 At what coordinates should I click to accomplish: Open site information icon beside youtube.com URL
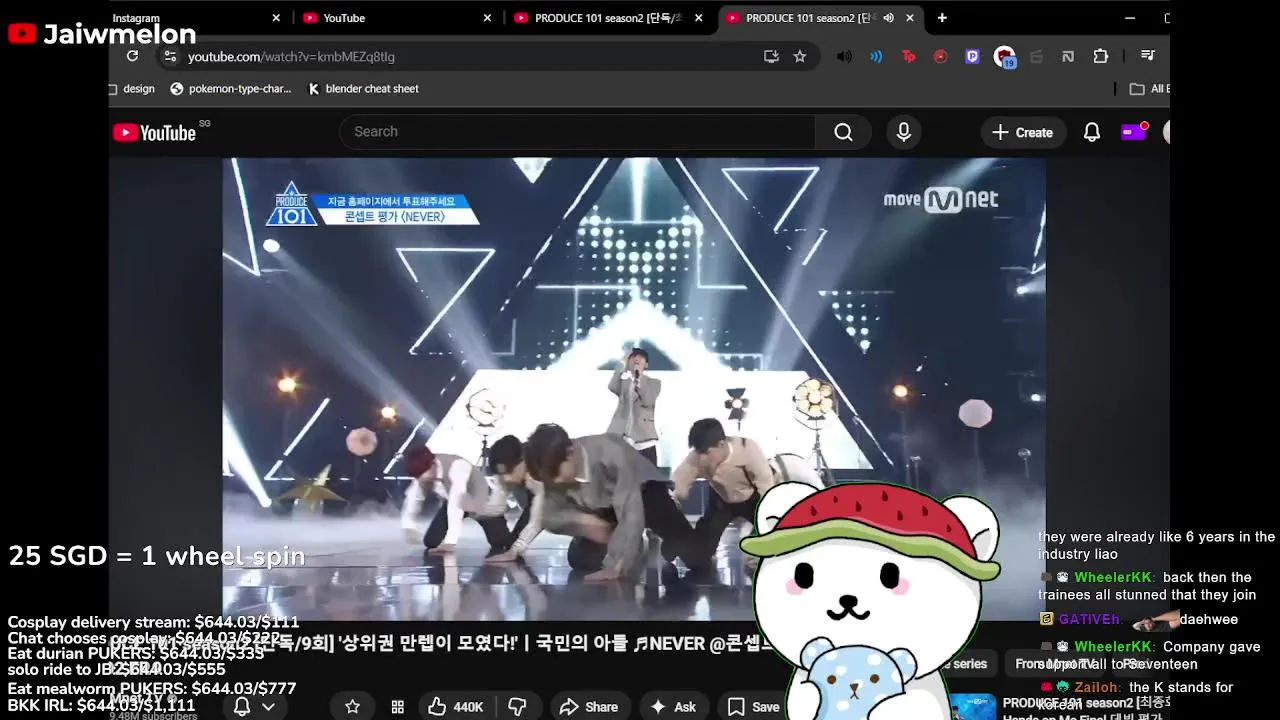coord(169,57)
